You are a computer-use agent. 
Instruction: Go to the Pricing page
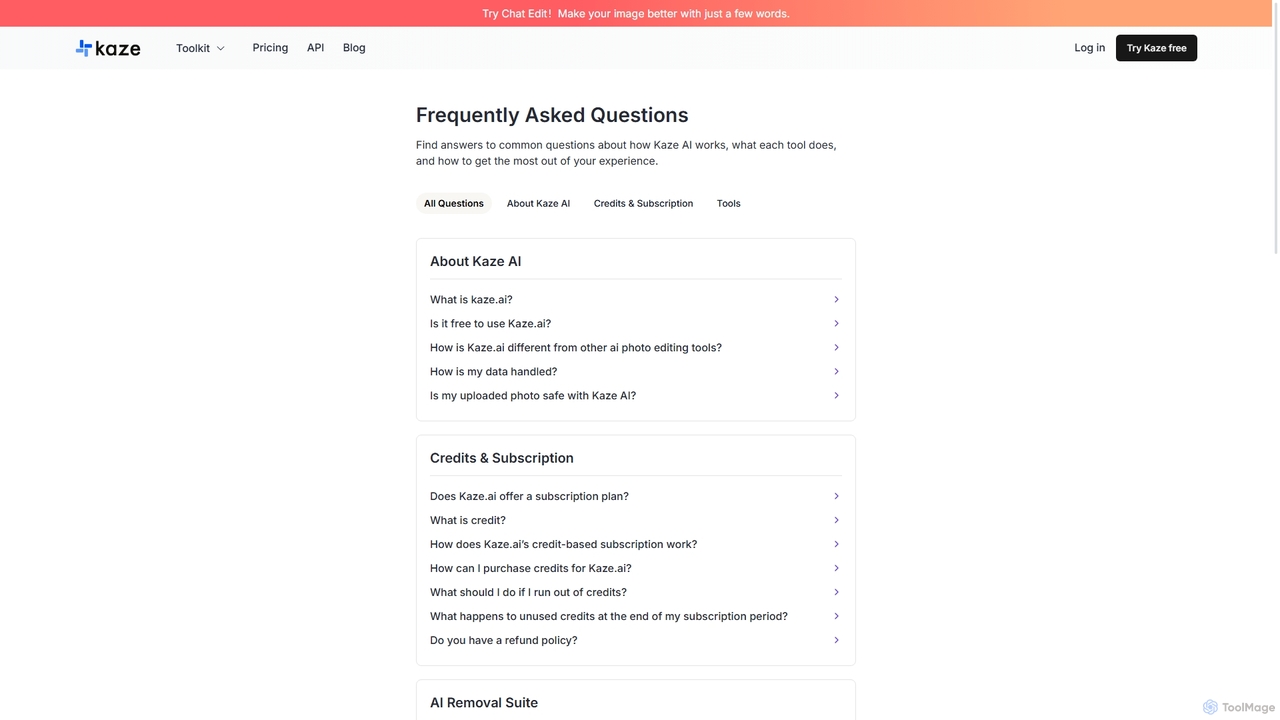coord(270,48)
